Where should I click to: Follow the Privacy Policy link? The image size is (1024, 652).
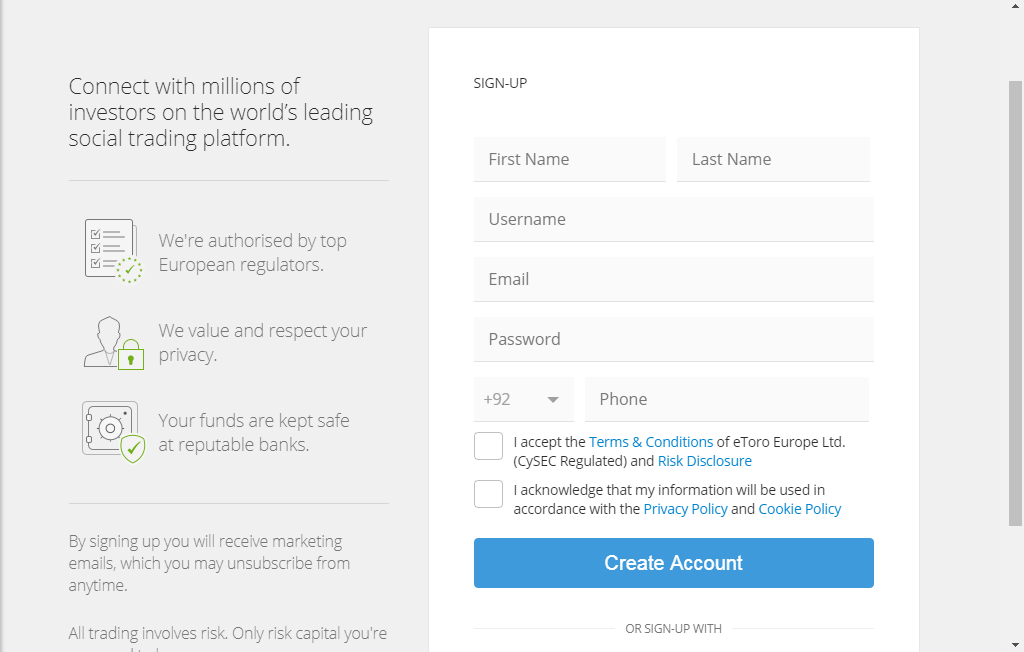point(685,509)
